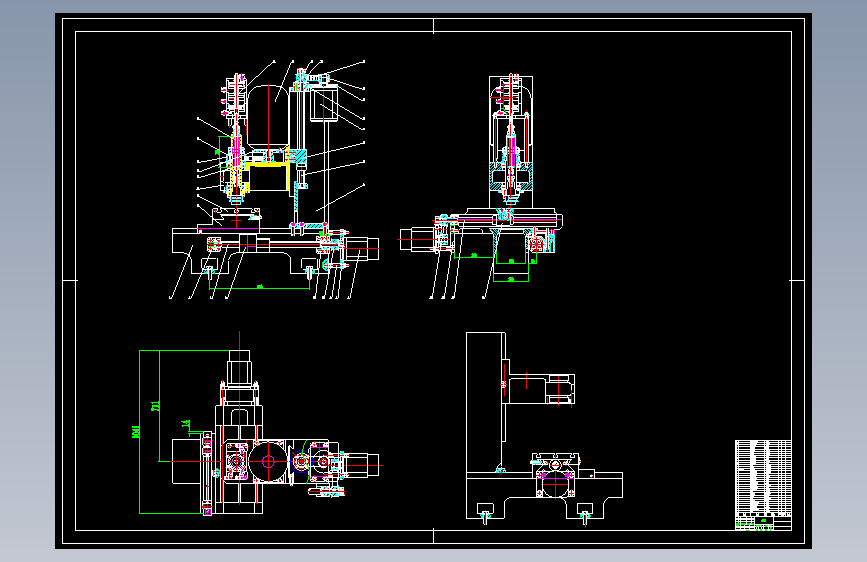The image size is (867, 562).
Task: Click the title block with the green text
Action: 763,522
